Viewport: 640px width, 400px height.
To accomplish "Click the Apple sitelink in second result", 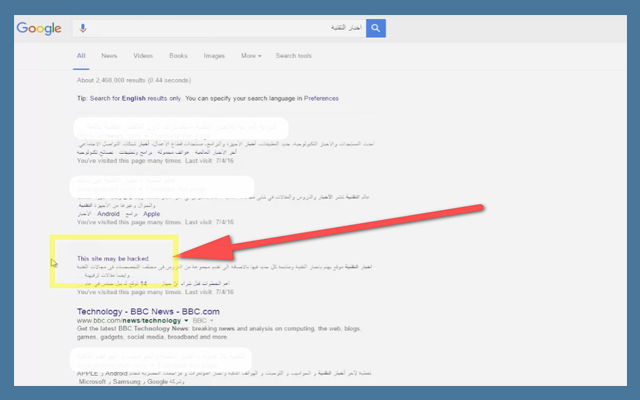I will (x=151, y=213).
